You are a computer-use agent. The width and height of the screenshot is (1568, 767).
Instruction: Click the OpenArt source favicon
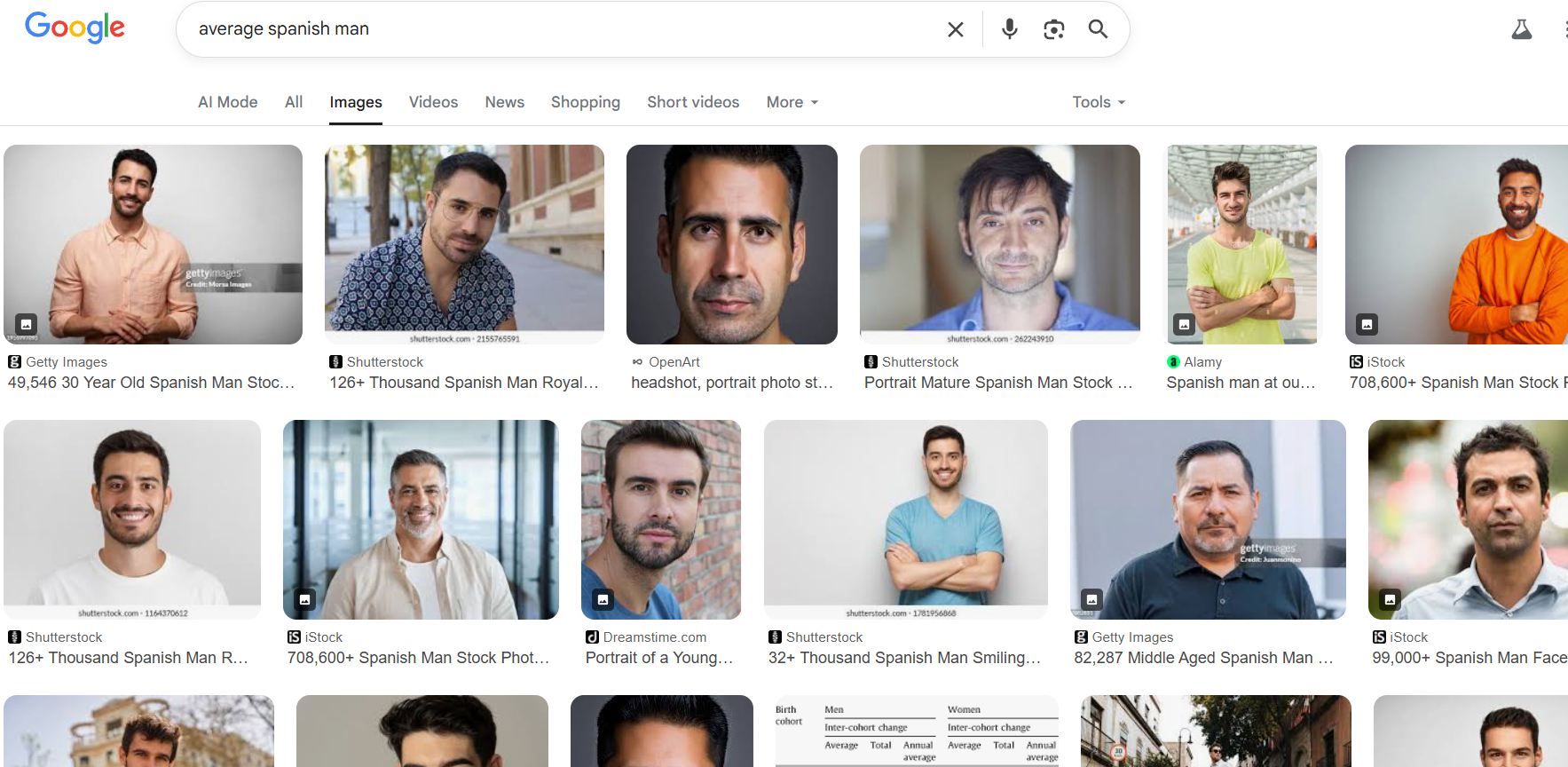pos(637,362)
